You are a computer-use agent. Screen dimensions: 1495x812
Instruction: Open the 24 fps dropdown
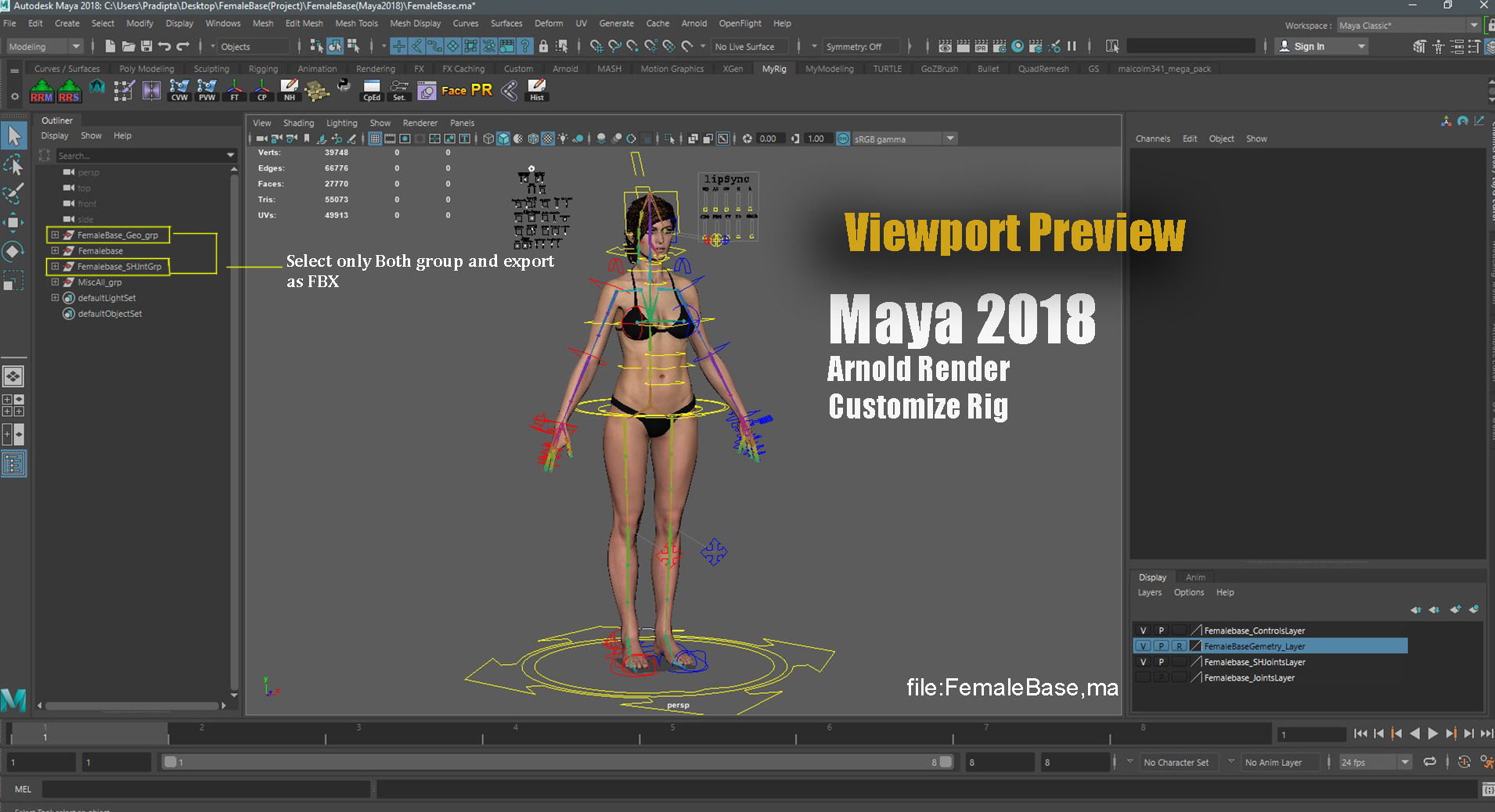tap(1374, 763)
